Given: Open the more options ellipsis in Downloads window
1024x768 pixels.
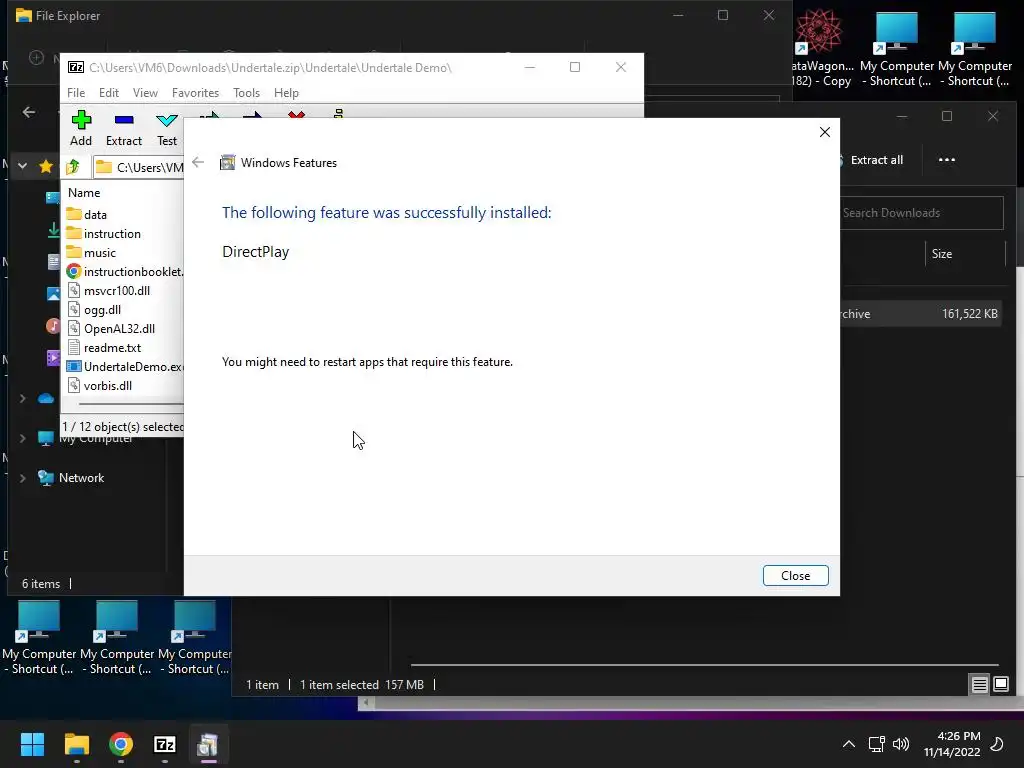Looking at the screenshot, I should [x=946, y=160].
